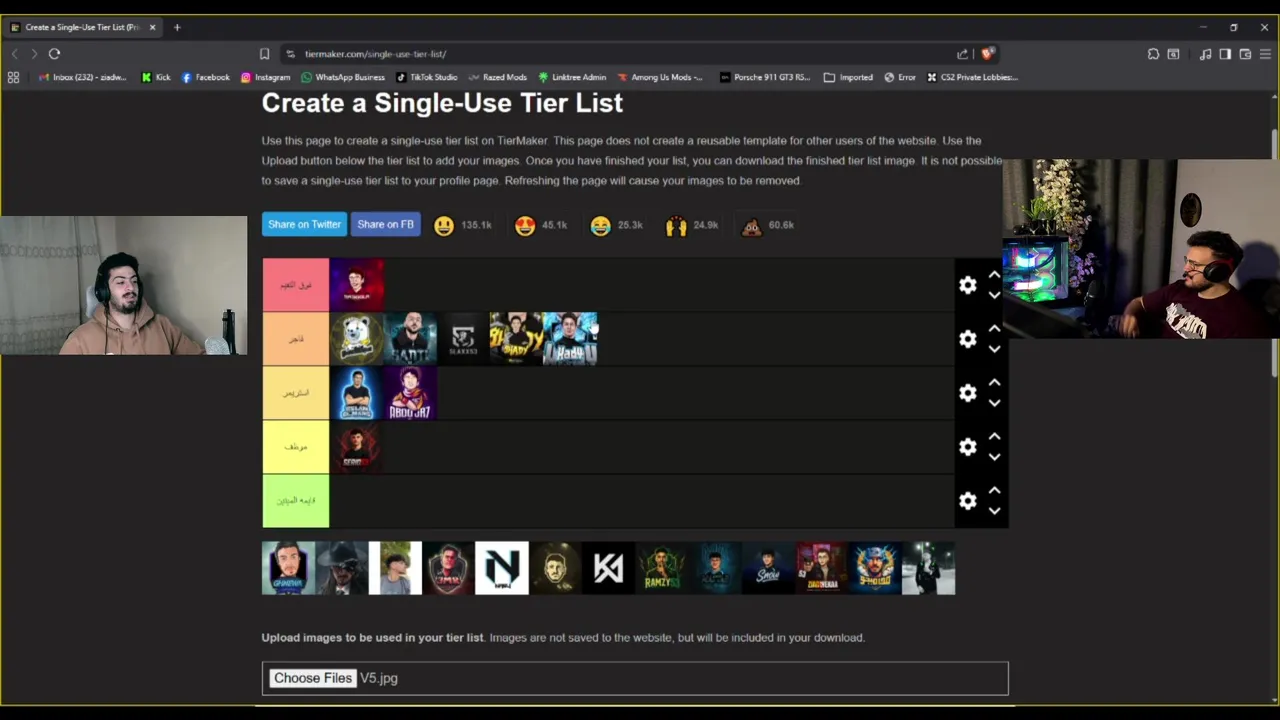Image resolution: width=1280 pixels, height=720 pixels.
Task: Open the extensions puzzle-piece icon
Action: click(1153, 54)
